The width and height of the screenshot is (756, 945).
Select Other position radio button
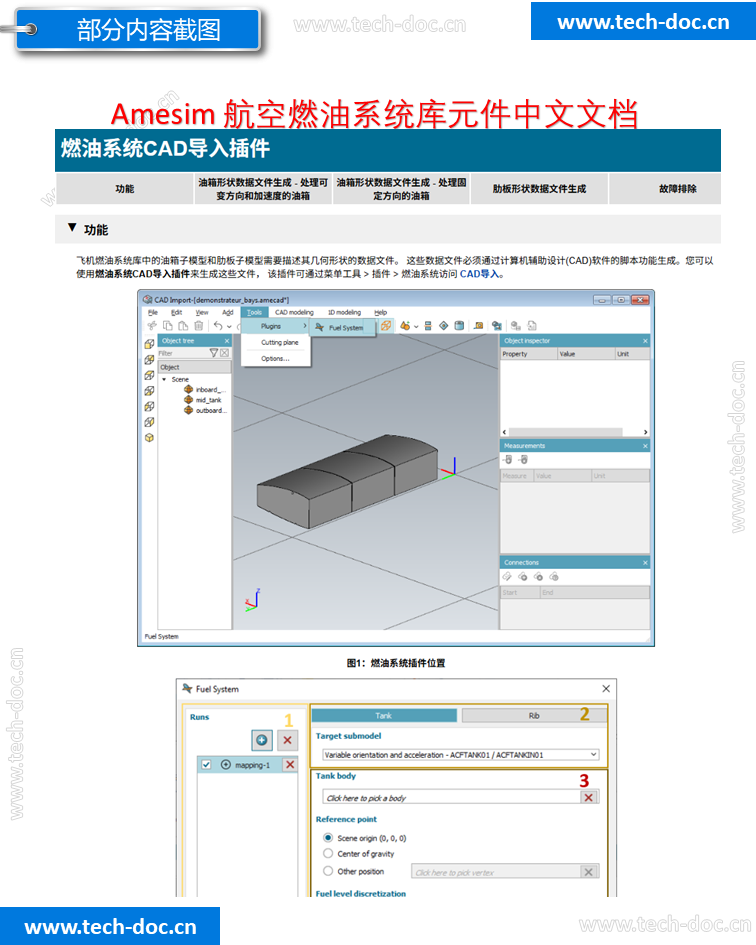coord(328,871)
